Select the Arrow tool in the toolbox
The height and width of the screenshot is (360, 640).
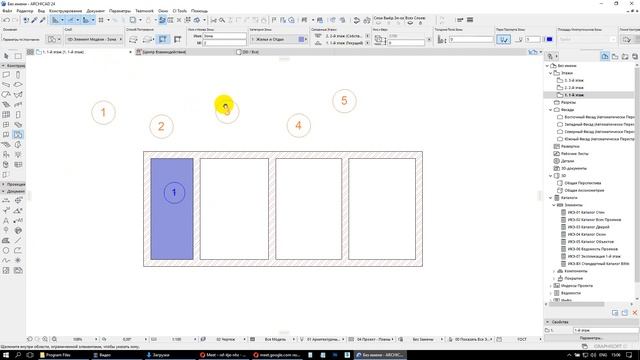click(6, 56)
